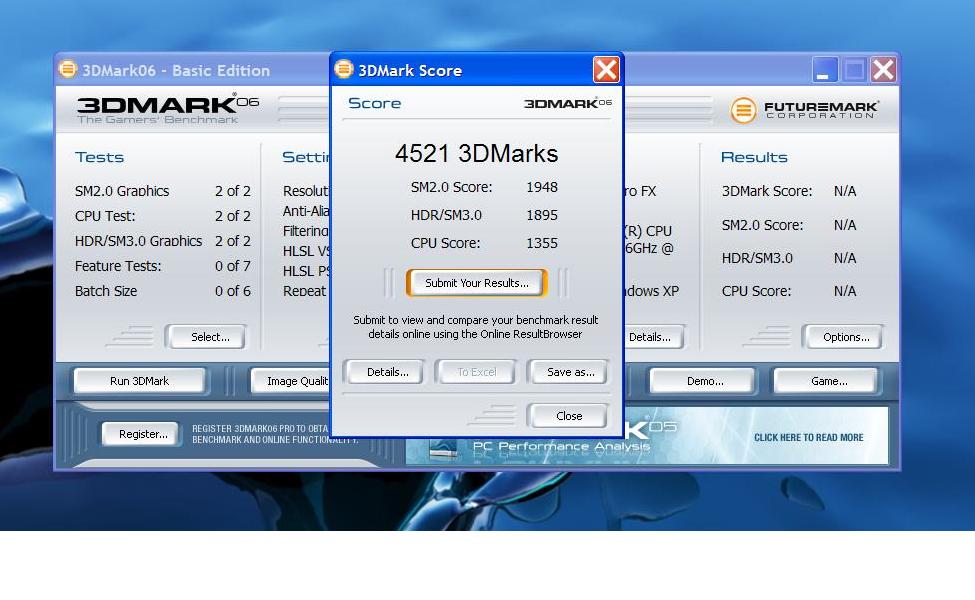The image size is (975, 600).
Task: Click System Details button in main window
Action: click(653, 337)
